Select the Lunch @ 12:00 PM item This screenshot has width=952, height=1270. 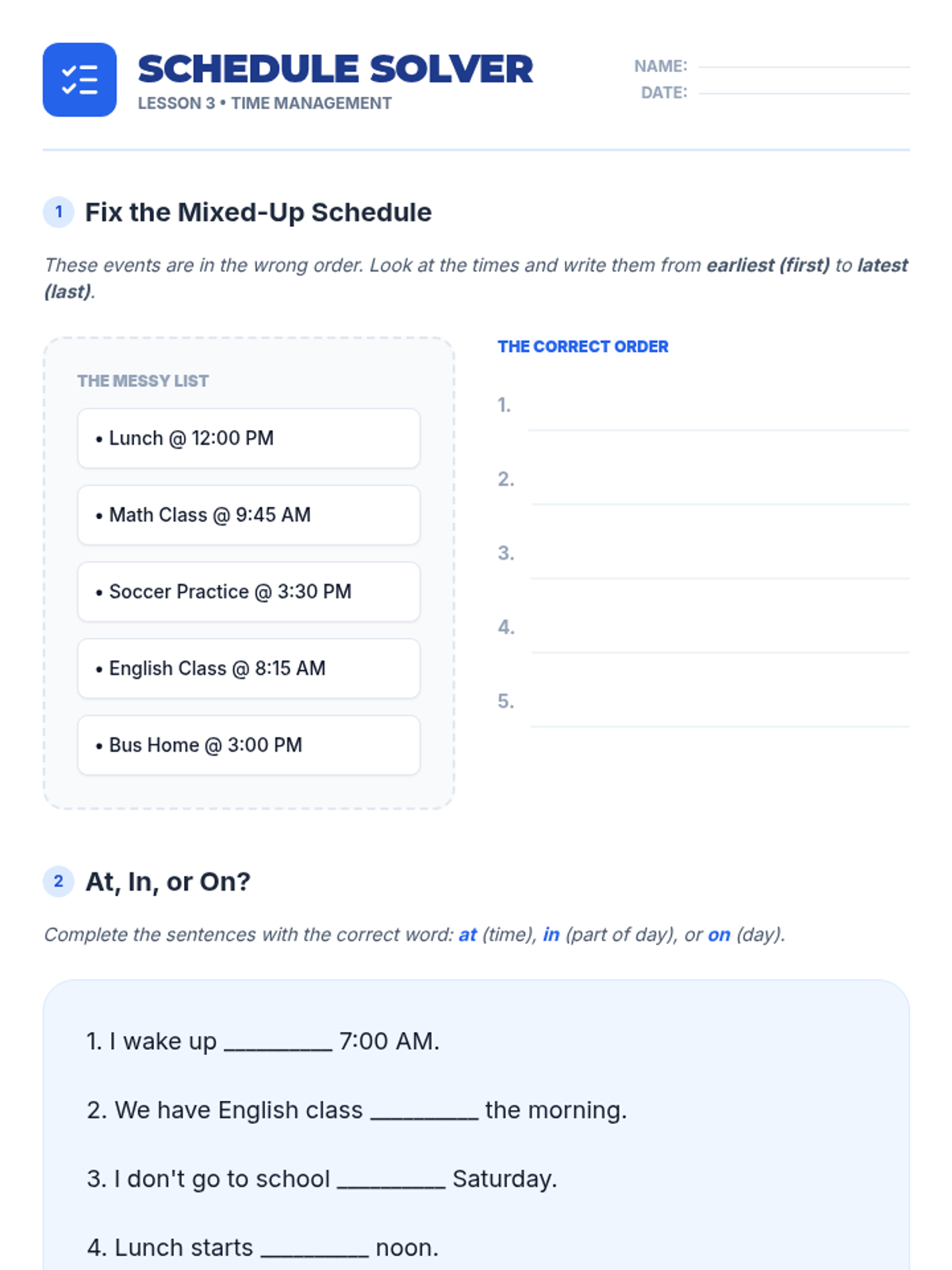248,438
